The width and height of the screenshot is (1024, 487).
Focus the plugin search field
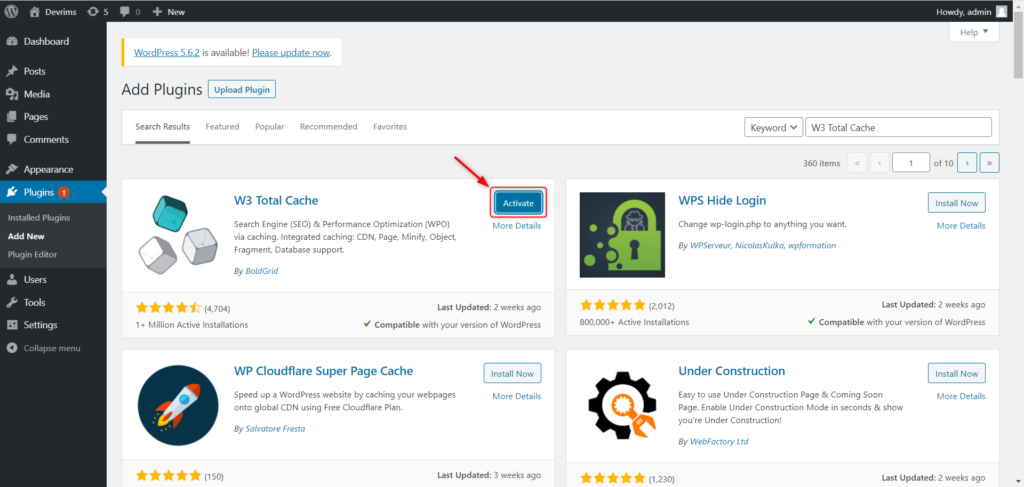[x=899, y=127]
